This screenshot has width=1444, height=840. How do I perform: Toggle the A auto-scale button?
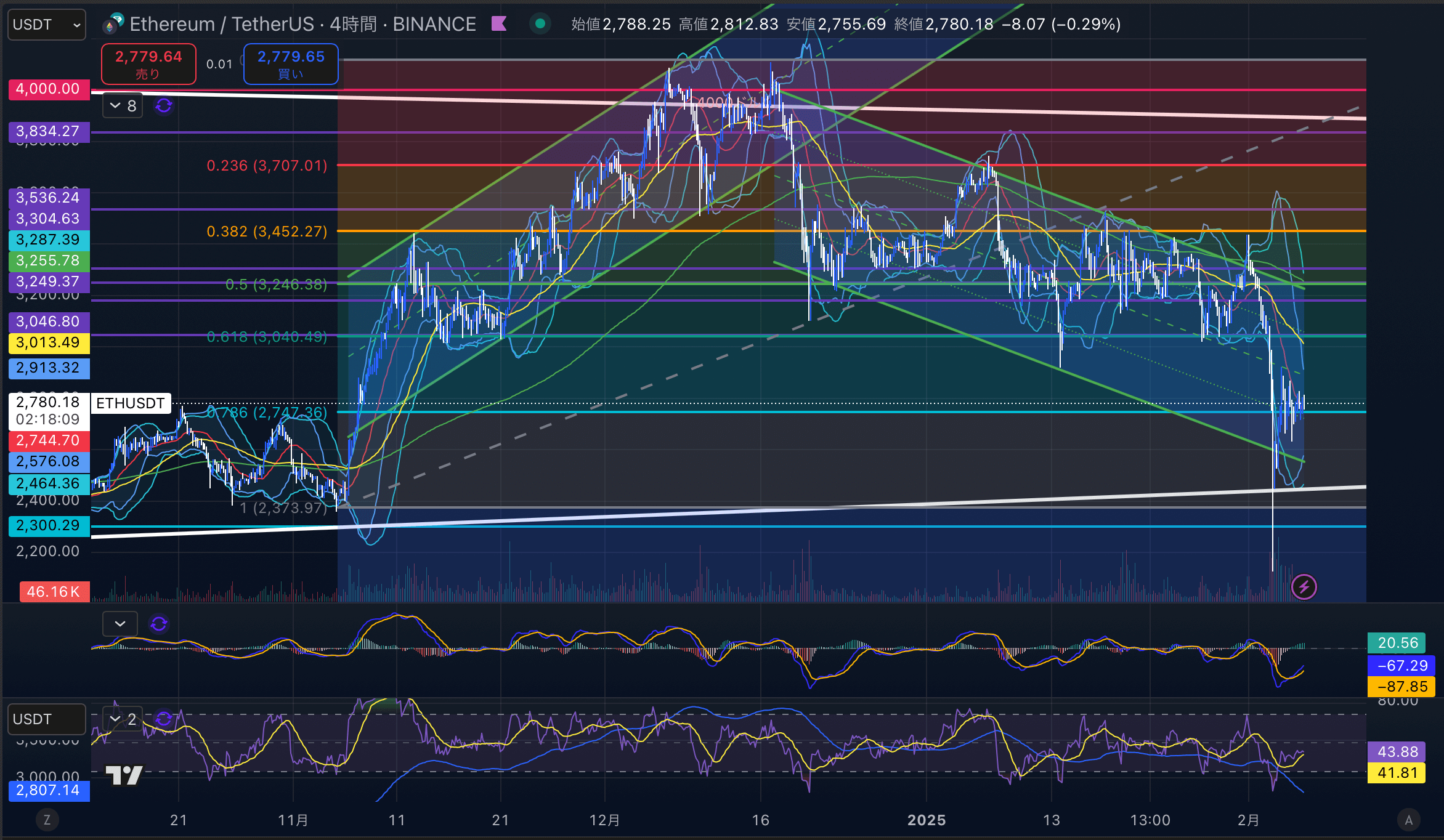(x=1408, y=820)
